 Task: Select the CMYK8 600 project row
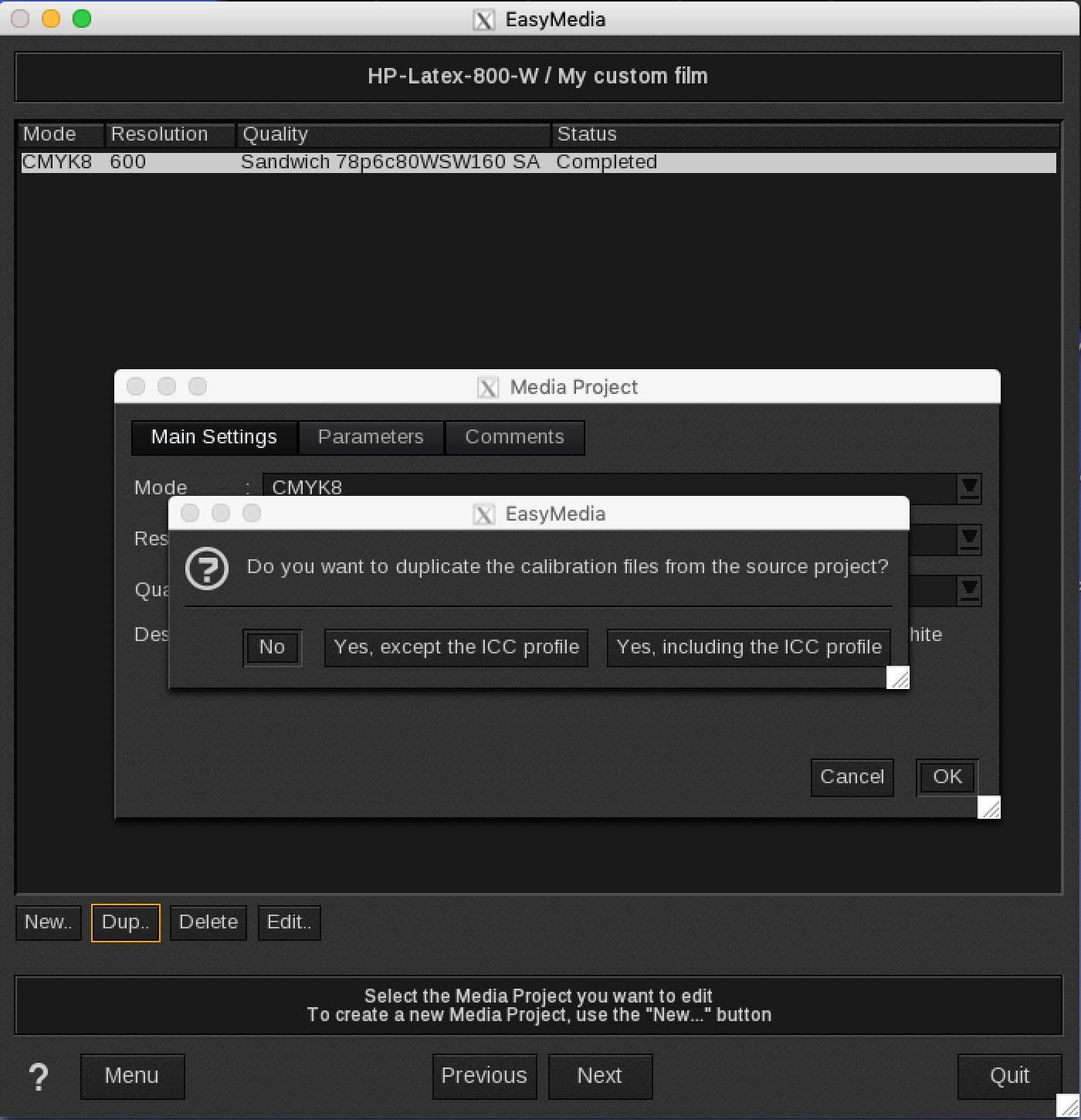tap(538, 162)
